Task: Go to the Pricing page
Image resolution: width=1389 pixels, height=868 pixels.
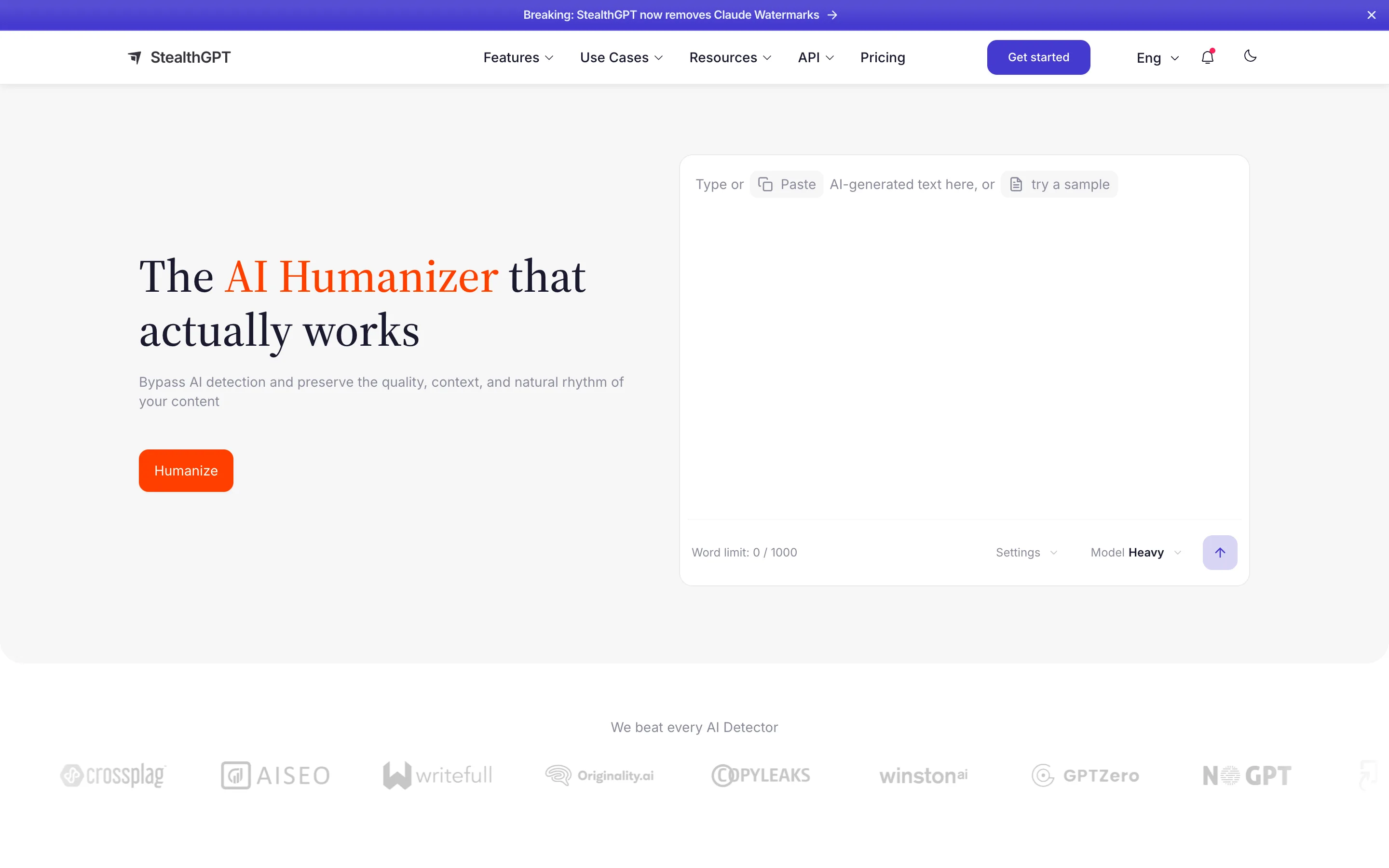Action: click(882, 57)
